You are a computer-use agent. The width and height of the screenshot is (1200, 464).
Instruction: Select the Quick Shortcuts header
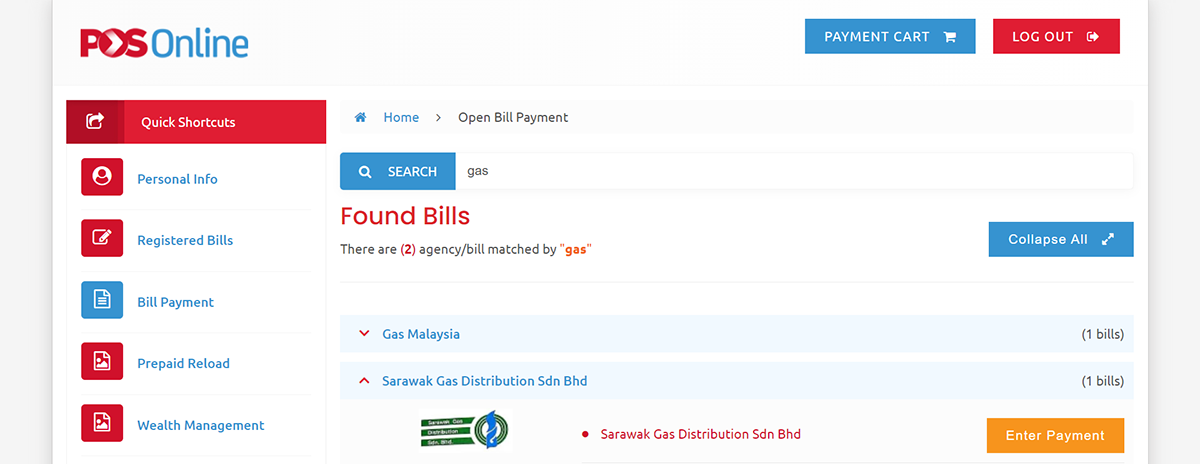[x=196, y=122]
